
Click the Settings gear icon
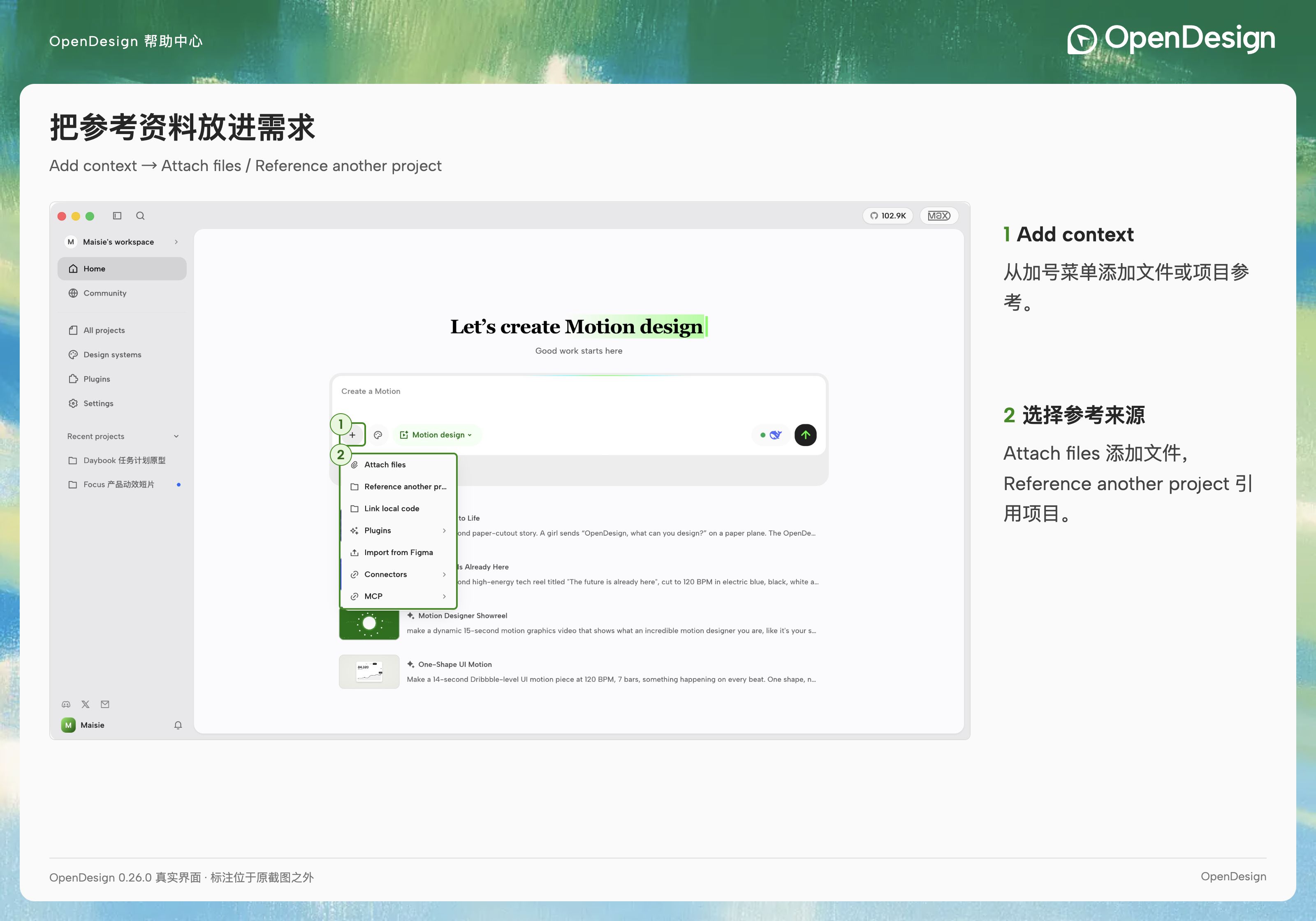tap(73, 403)
